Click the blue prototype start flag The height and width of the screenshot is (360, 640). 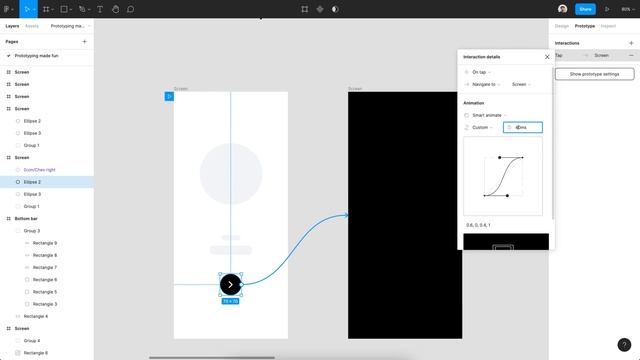click(169, 96)
